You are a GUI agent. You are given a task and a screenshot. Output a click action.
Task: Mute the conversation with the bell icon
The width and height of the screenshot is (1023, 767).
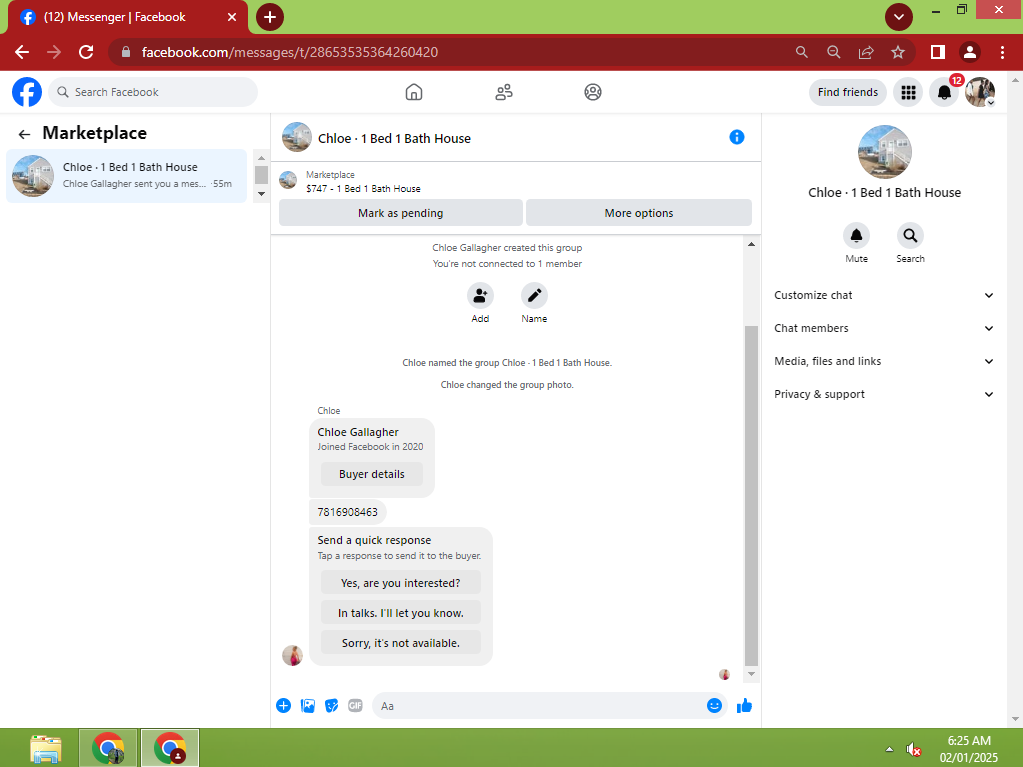[856, 235]
